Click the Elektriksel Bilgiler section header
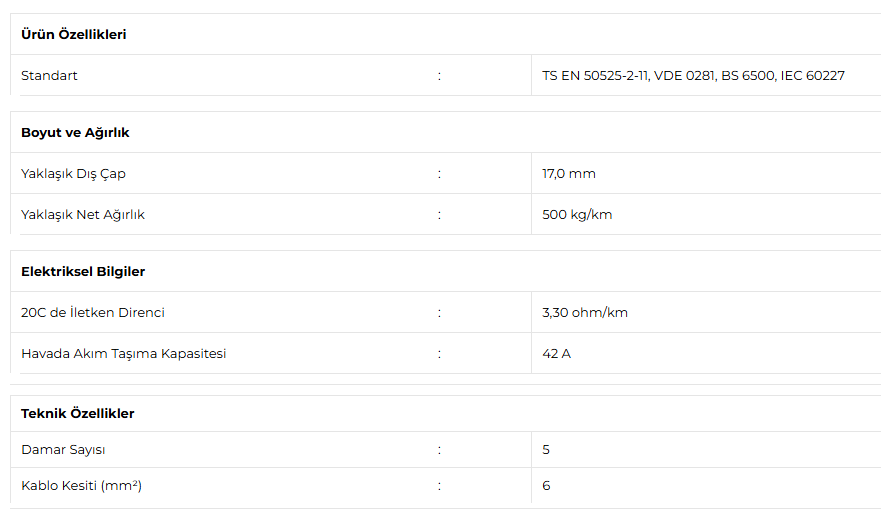Screen dimensions: 881x521 tap(83, 271)
